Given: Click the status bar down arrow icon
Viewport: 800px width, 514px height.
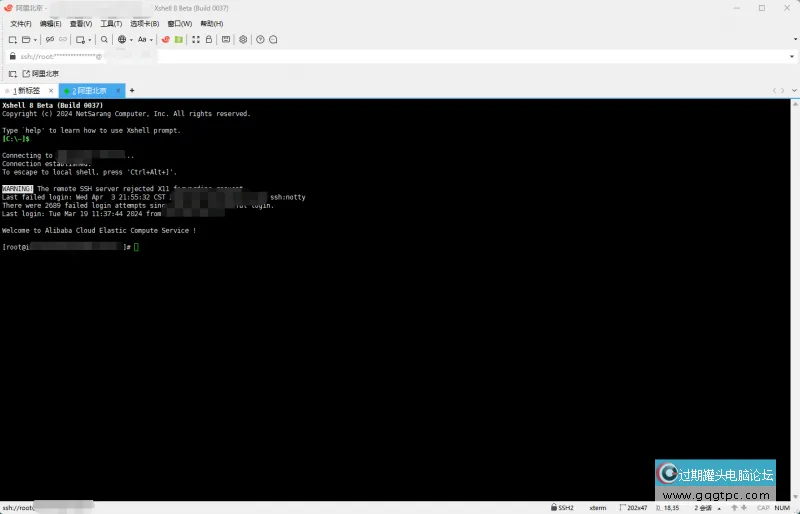Looking at the screenshot, I should pos(744,508).
